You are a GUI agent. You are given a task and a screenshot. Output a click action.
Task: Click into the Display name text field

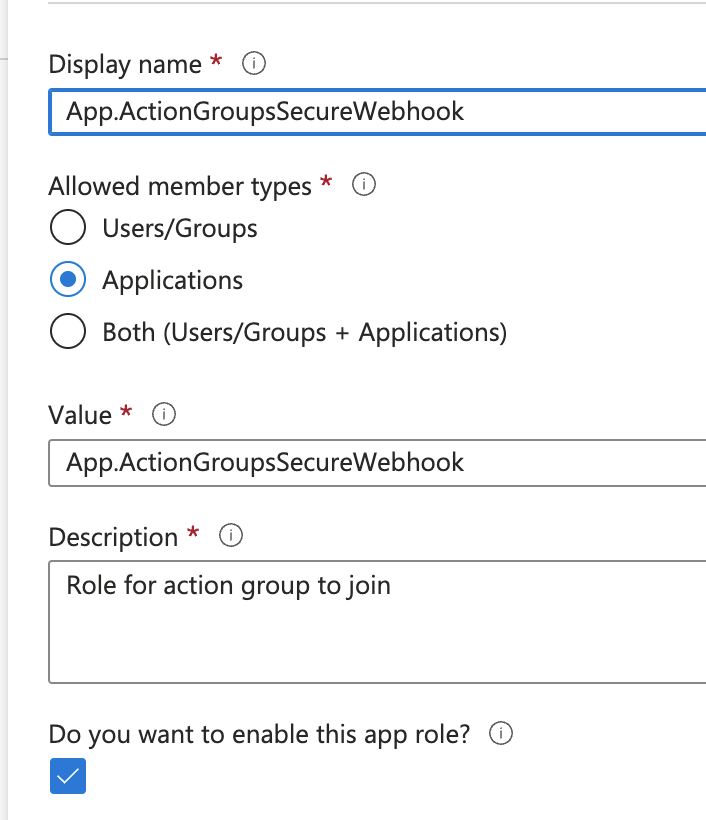pyautogui.click(x=377, y=112)
